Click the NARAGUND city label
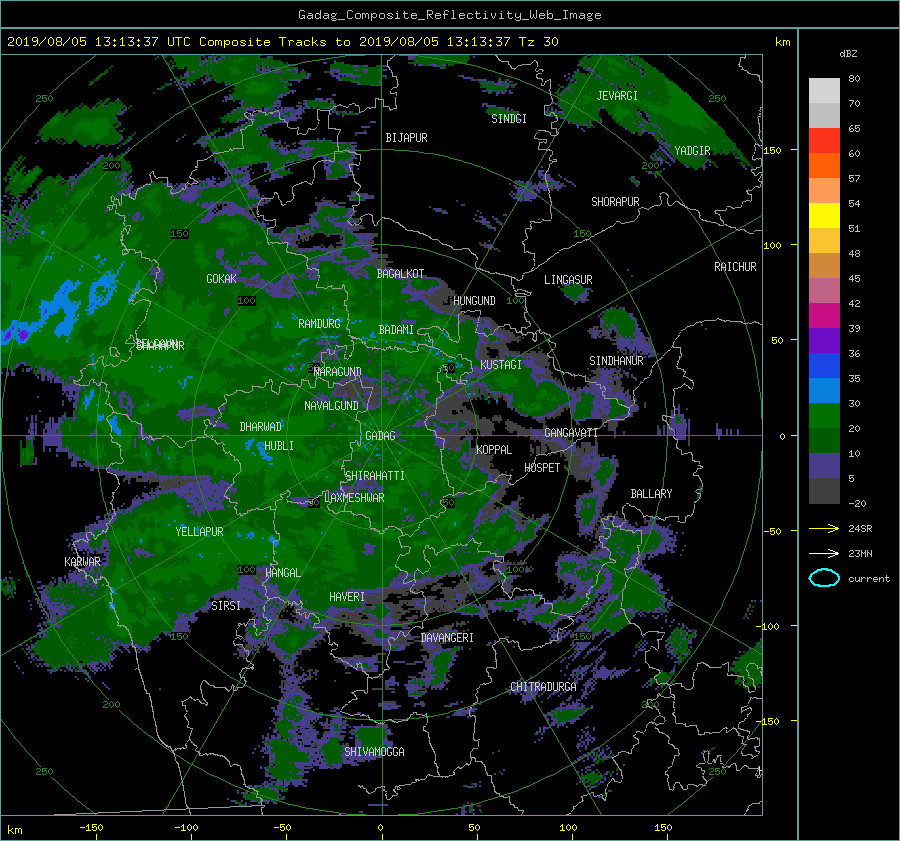Screen dimensions: 900x841 point(338,372)
